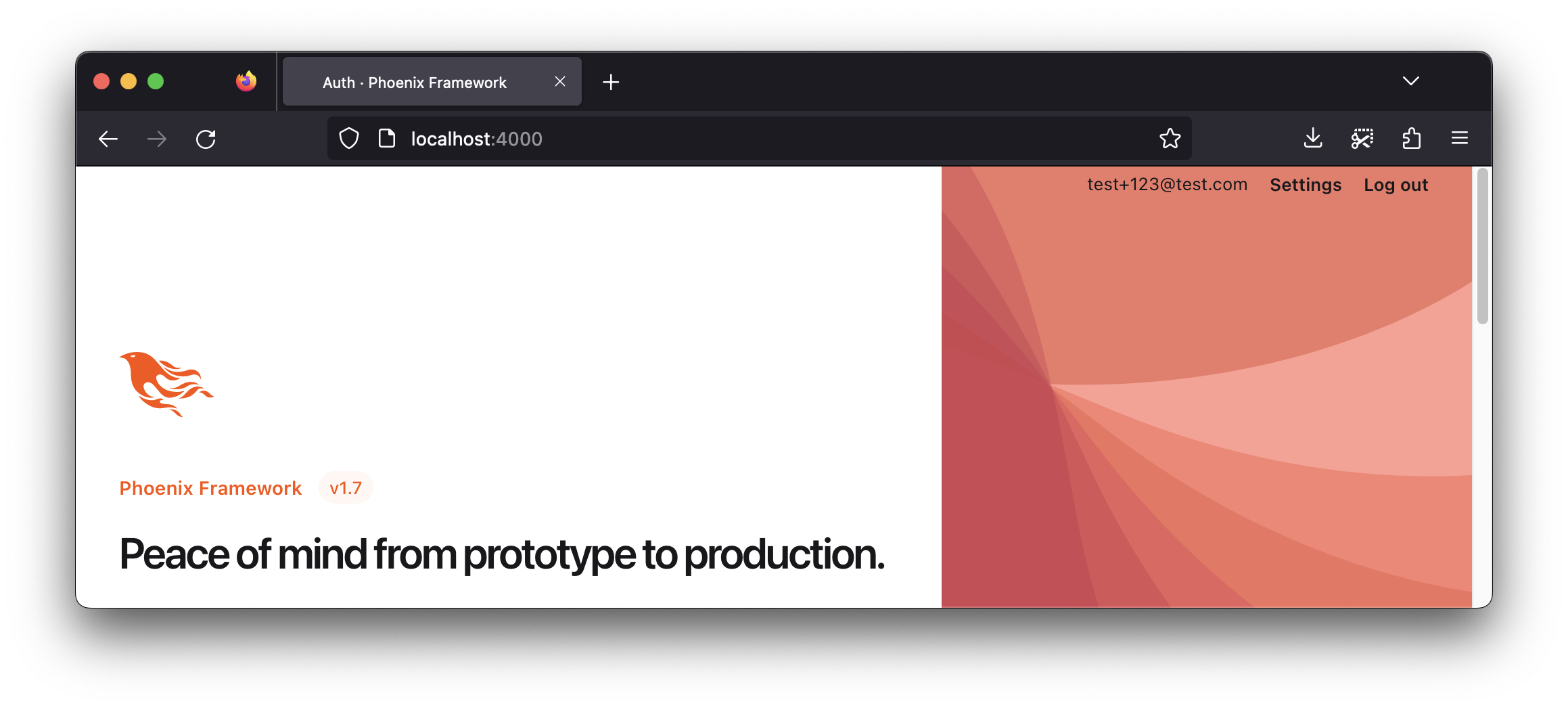
Task: Maximize the window with green button
Action: [x=156, y=81]
